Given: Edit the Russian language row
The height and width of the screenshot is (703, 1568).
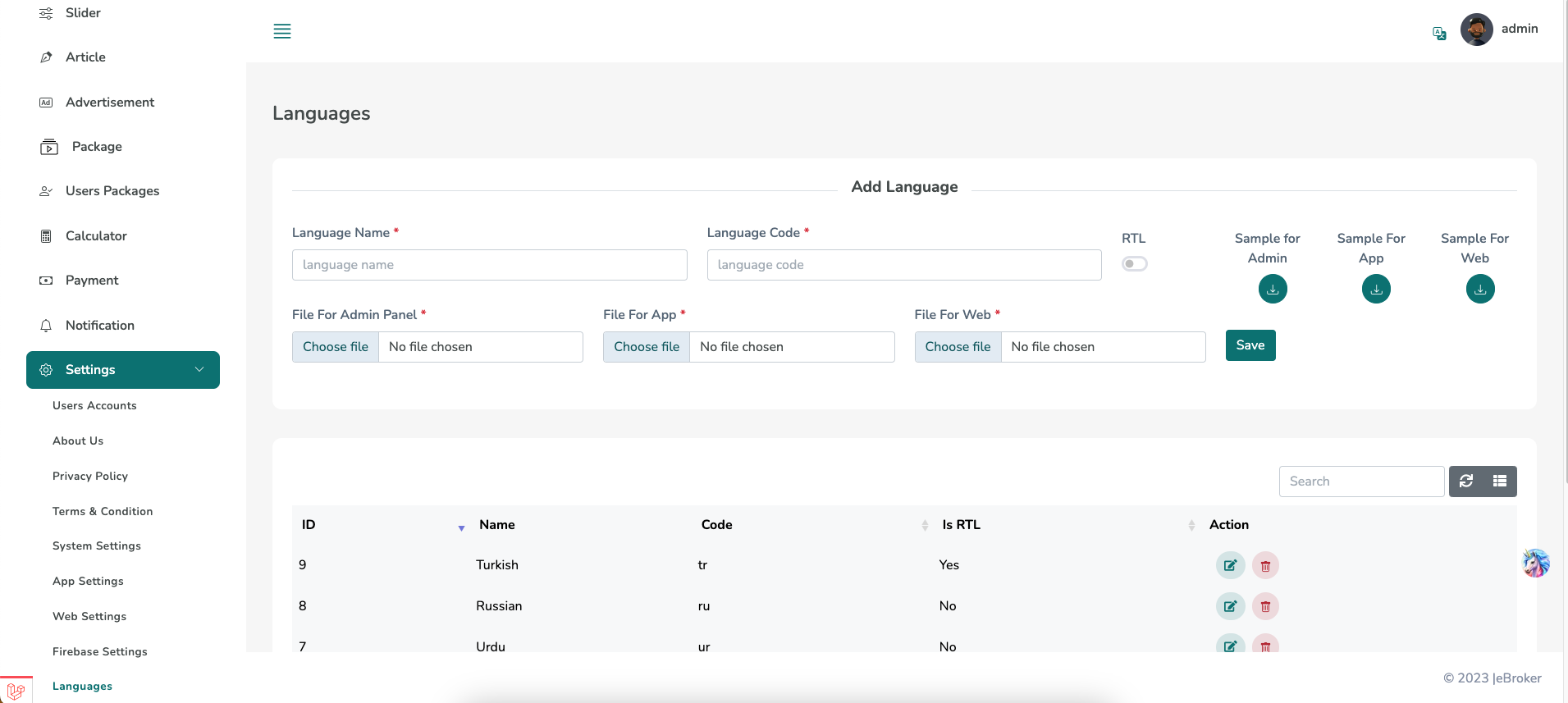Looking at the screenshot, I should [x=1230, y=606].
